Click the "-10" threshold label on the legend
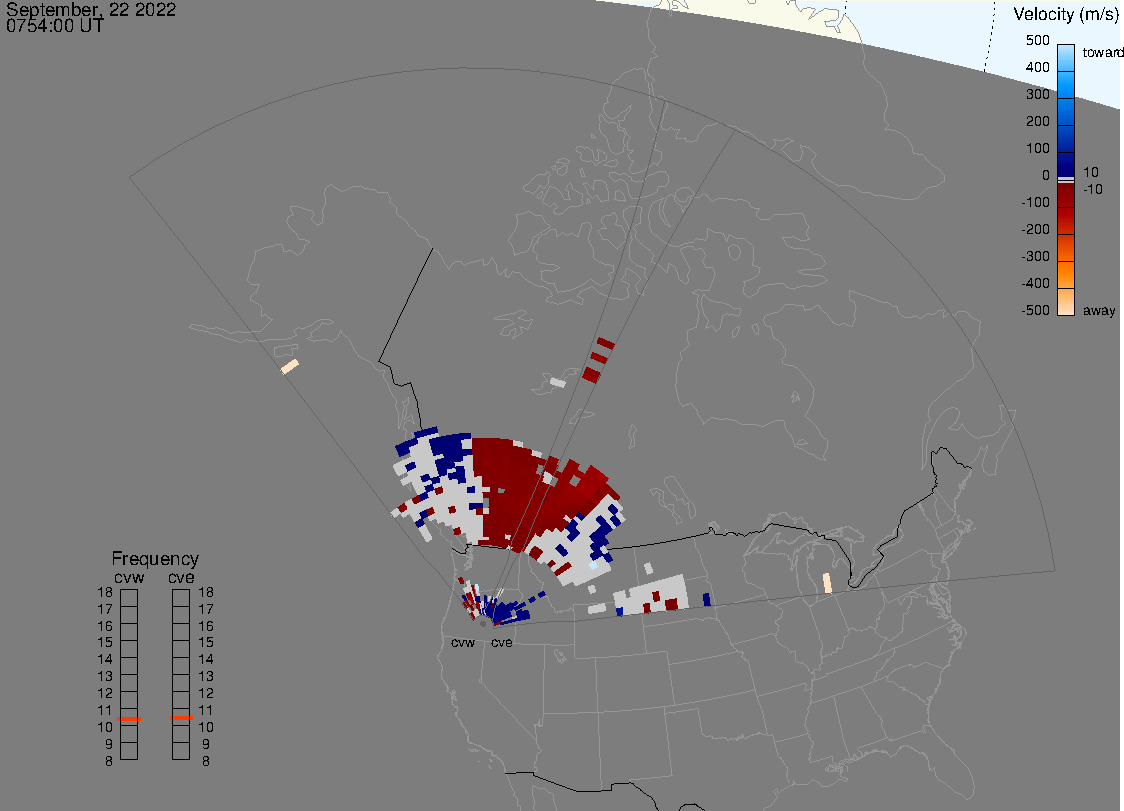This screenshot has width=1124, height=811. (x=1092, y=189)
